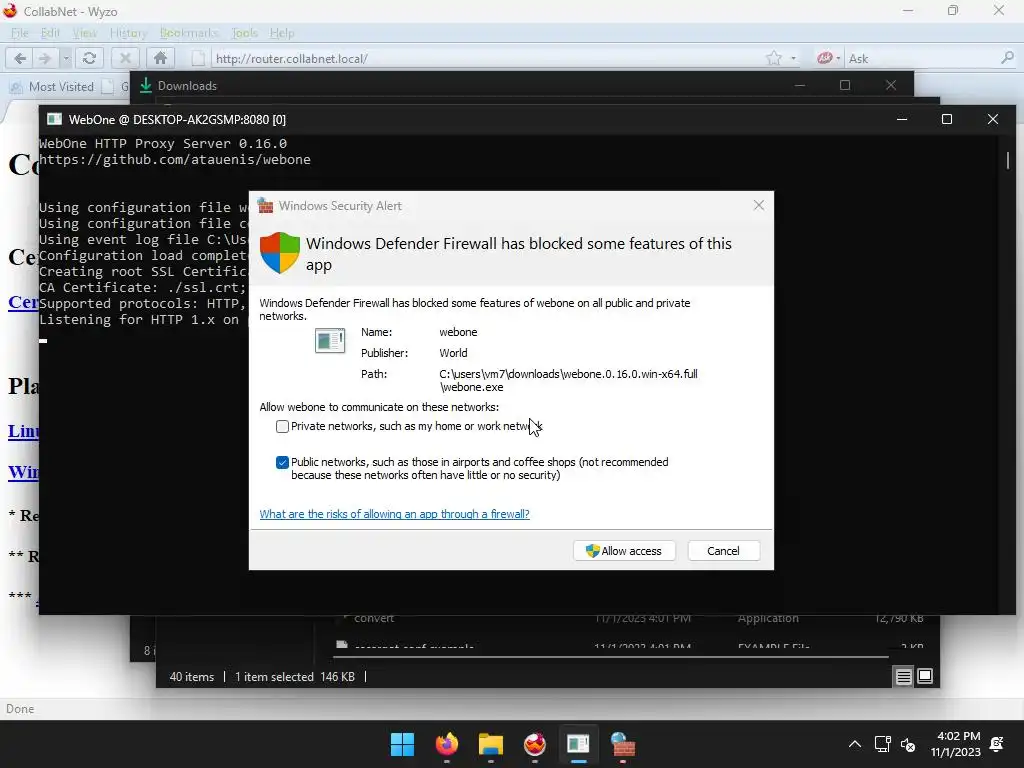Open the navigation history dropdown arrow
Image resolution: width=1024 pixels, height=768 pixels.
point(66,58)
